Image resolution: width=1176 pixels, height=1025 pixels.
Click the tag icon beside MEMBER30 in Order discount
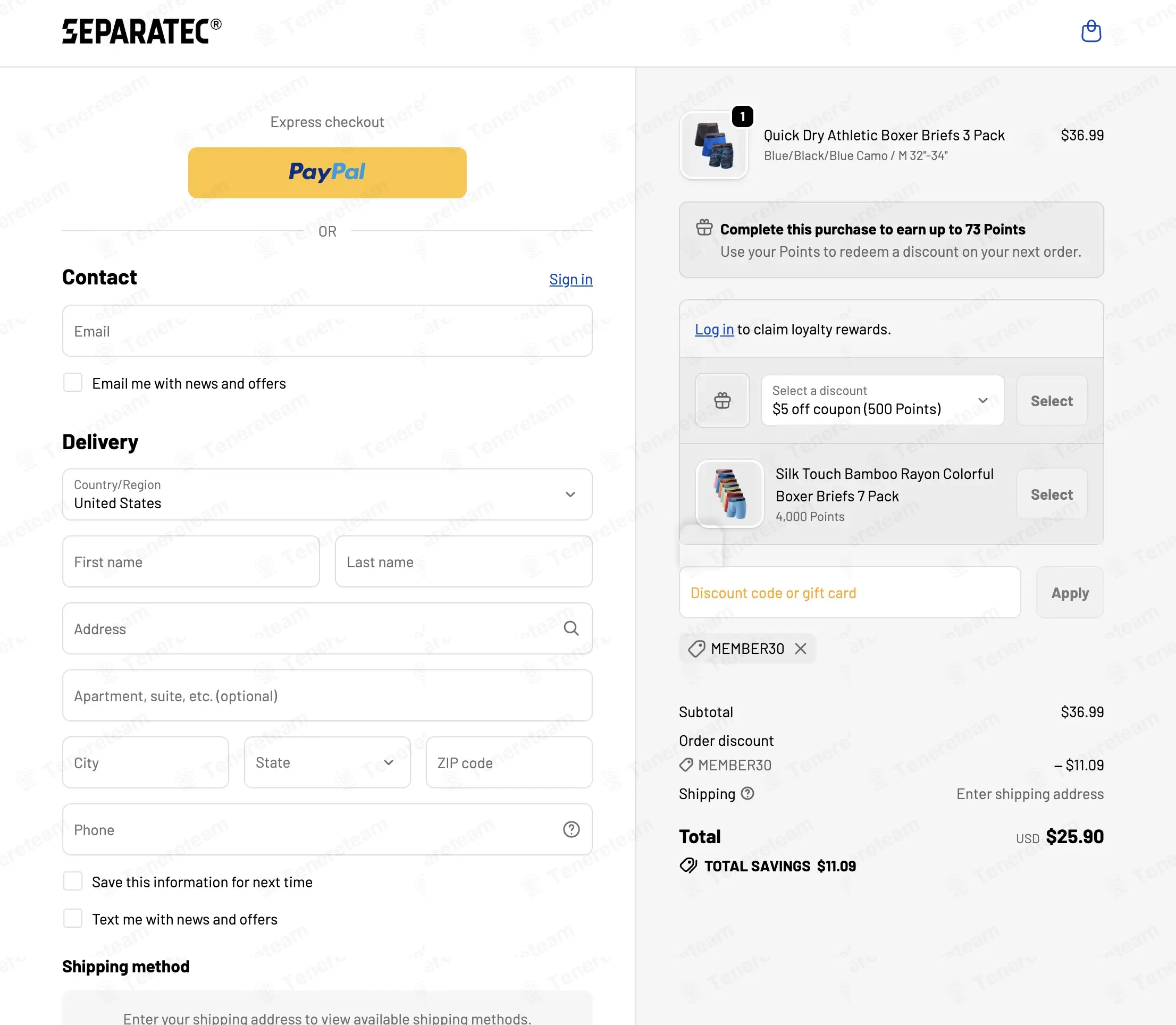pos(686,764)
